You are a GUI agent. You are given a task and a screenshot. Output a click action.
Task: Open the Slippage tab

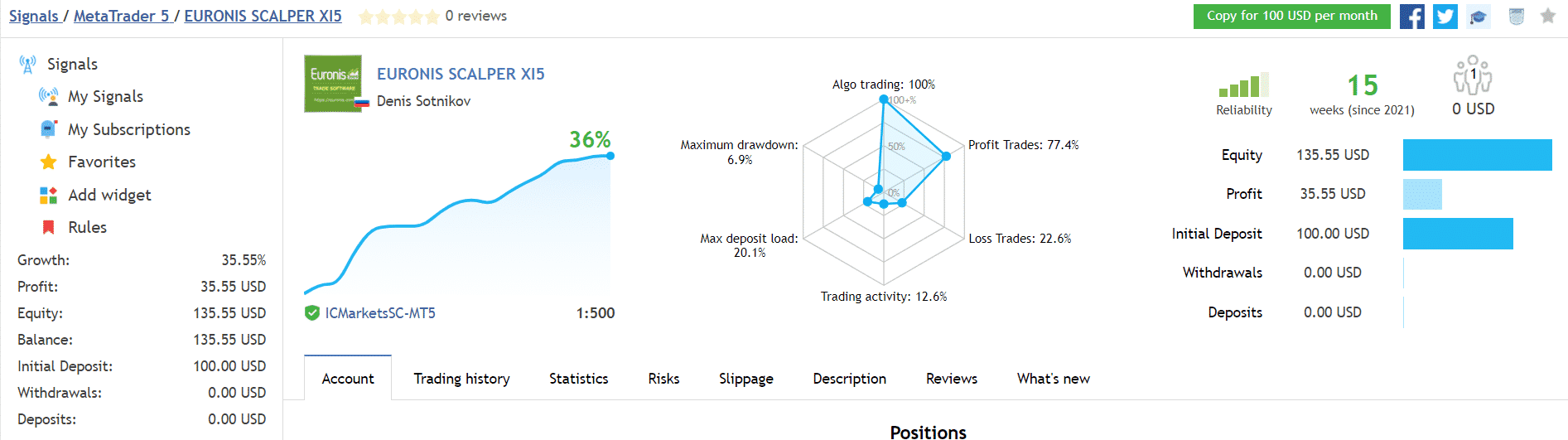[745, 379]
